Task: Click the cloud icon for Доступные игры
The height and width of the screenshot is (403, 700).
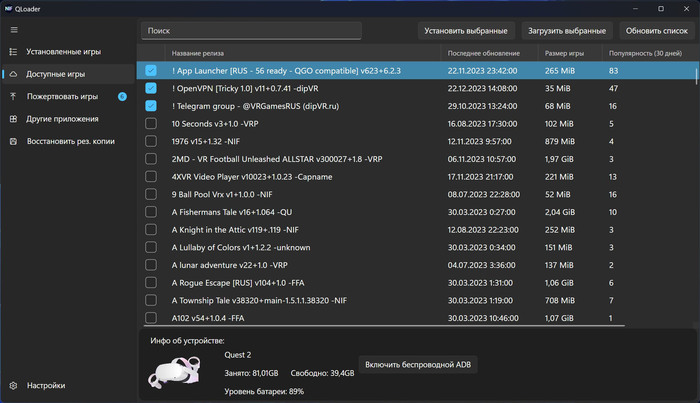Action: click(13, 74)
